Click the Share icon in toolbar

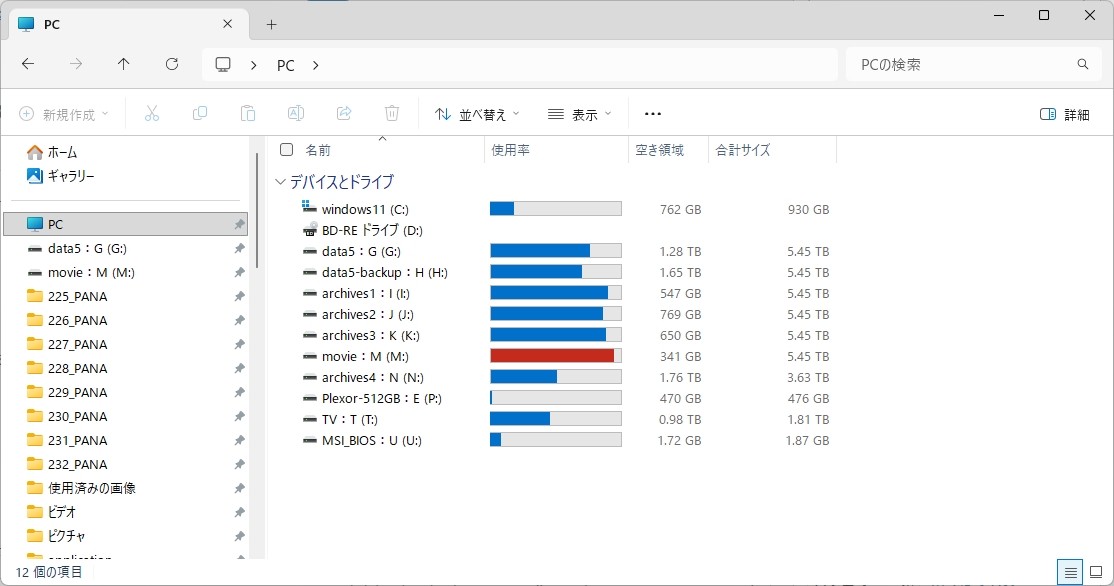pos(344,114)
